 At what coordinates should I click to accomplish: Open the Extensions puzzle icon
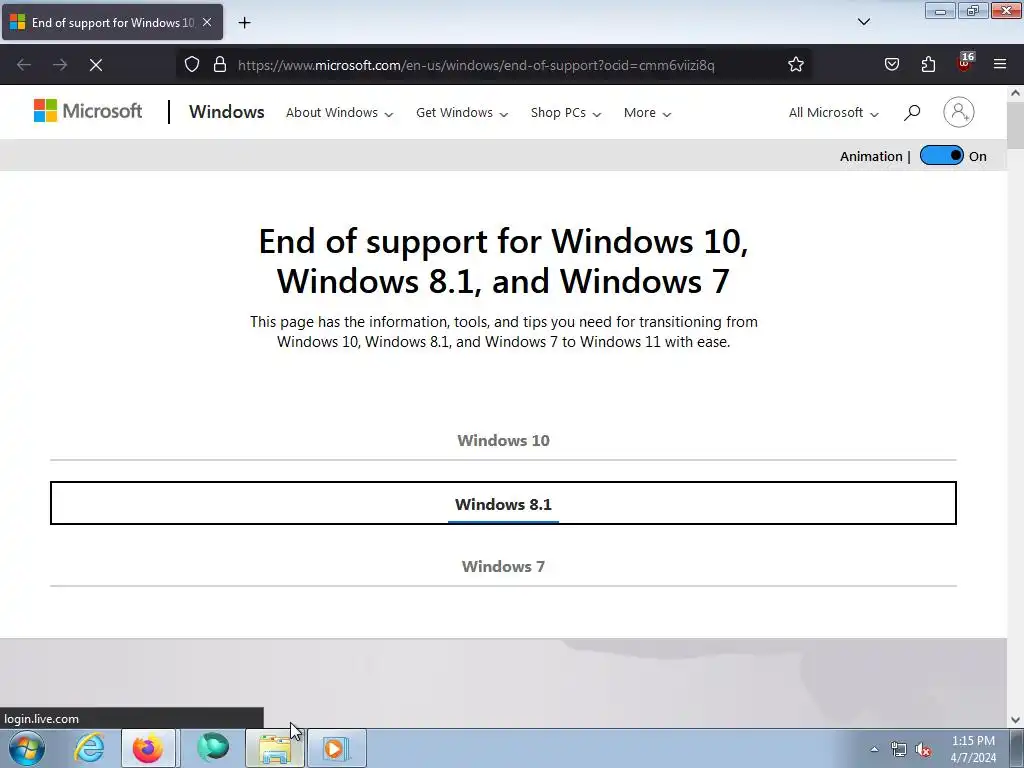pos(928,65)
